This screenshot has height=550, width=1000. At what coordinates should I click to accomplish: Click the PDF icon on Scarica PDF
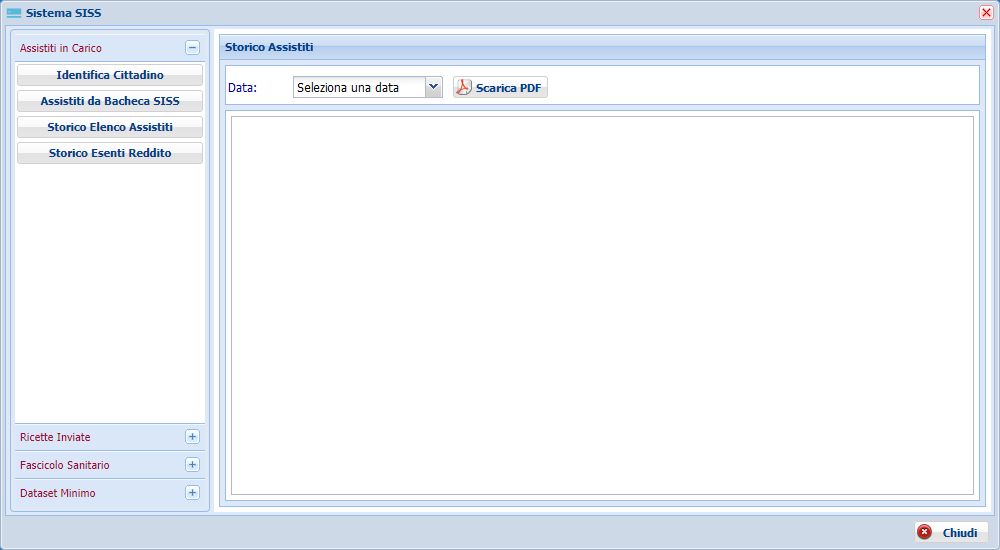[x=464, y=87]
